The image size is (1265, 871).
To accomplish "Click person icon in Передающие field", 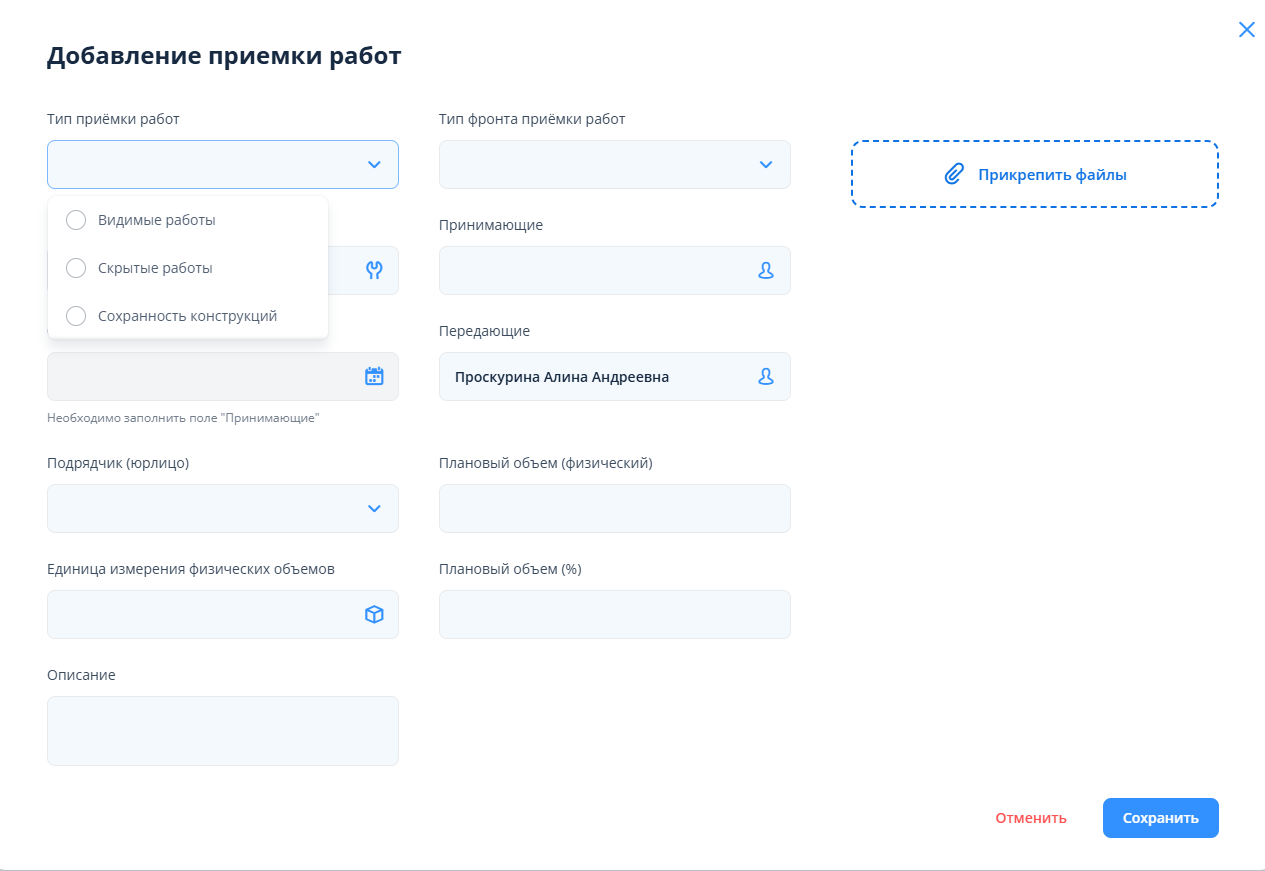I will point(766,376).
